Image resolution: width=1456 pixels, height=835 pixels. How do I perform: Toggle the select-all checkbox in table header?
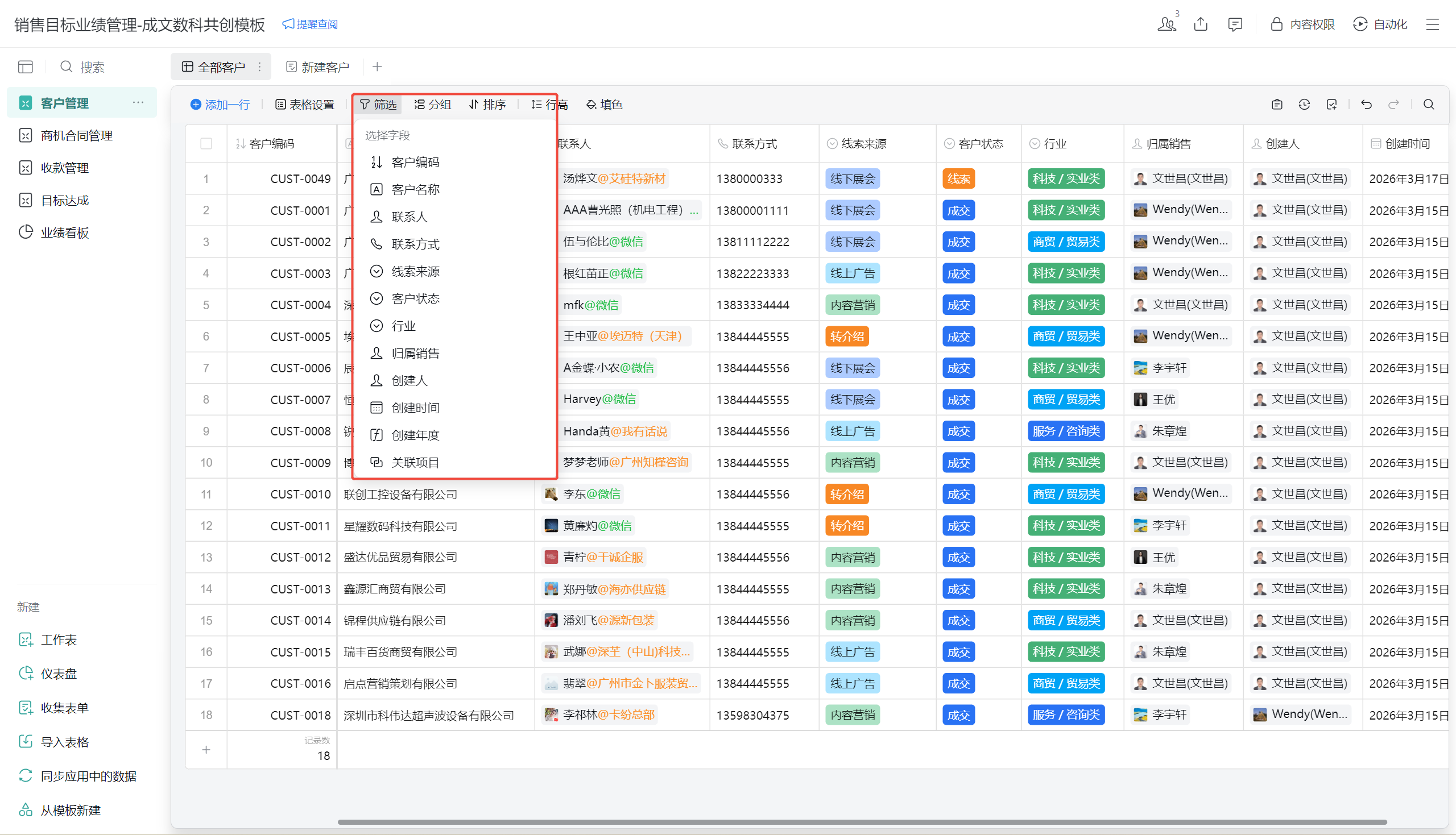[x=206, y=143]
